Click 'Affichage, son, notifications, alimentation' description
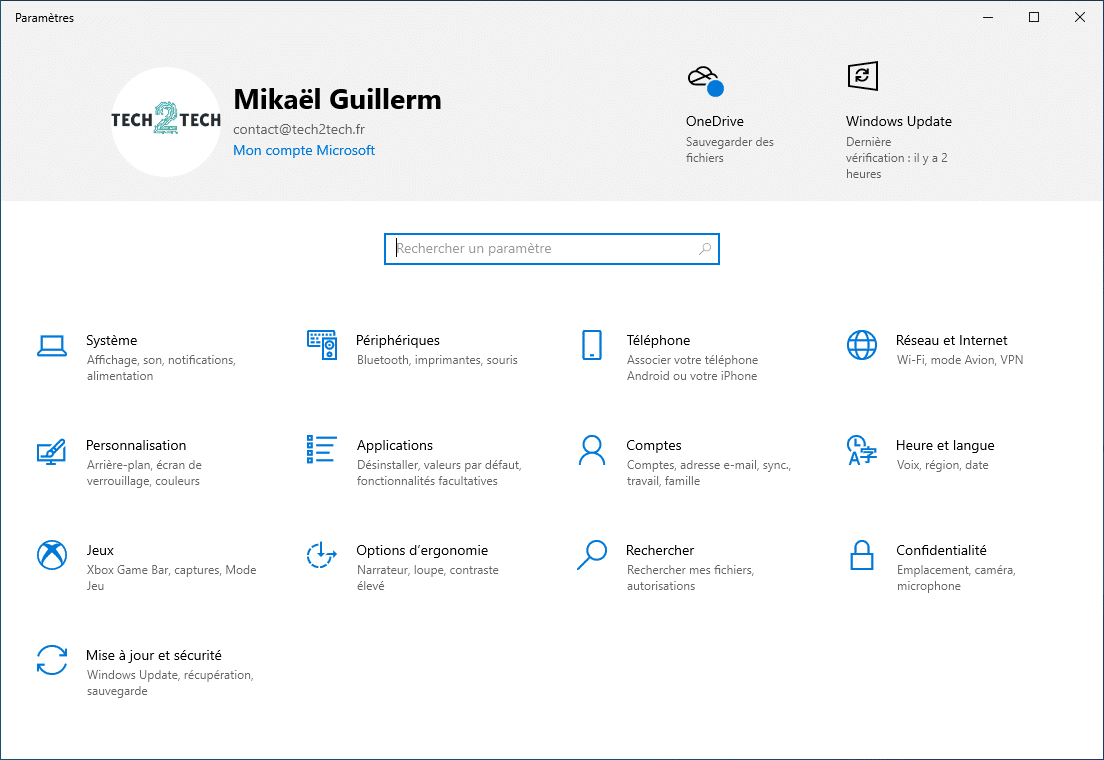Screen dimensions: 1104x760 [x=161, y=368]
